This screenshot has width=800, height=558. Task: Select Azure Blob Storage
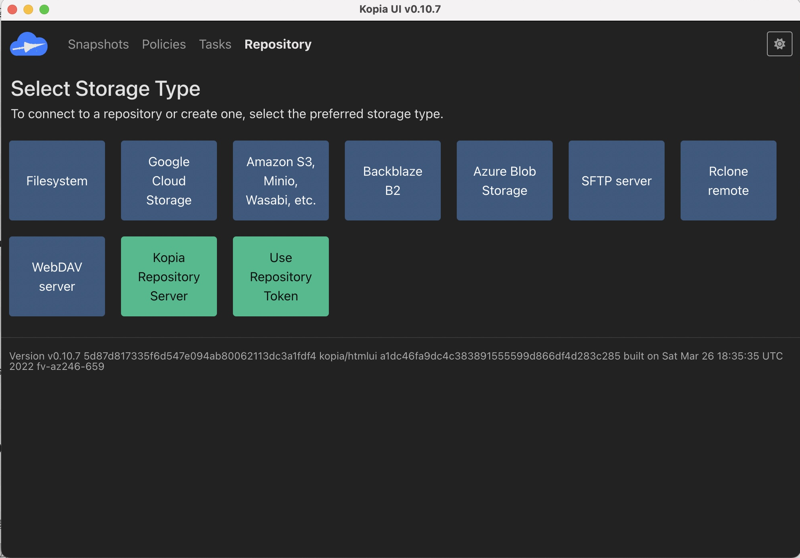point(505,181)
